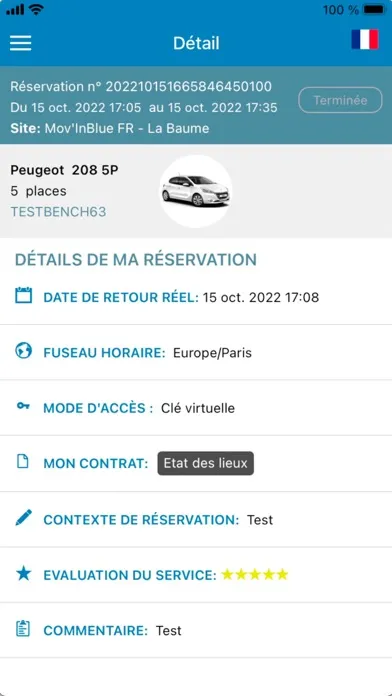Screen dimensions: 392x696
Task: Select the Fuseau horaire Europe/Paris row
Action: click(x=196, y=352)
